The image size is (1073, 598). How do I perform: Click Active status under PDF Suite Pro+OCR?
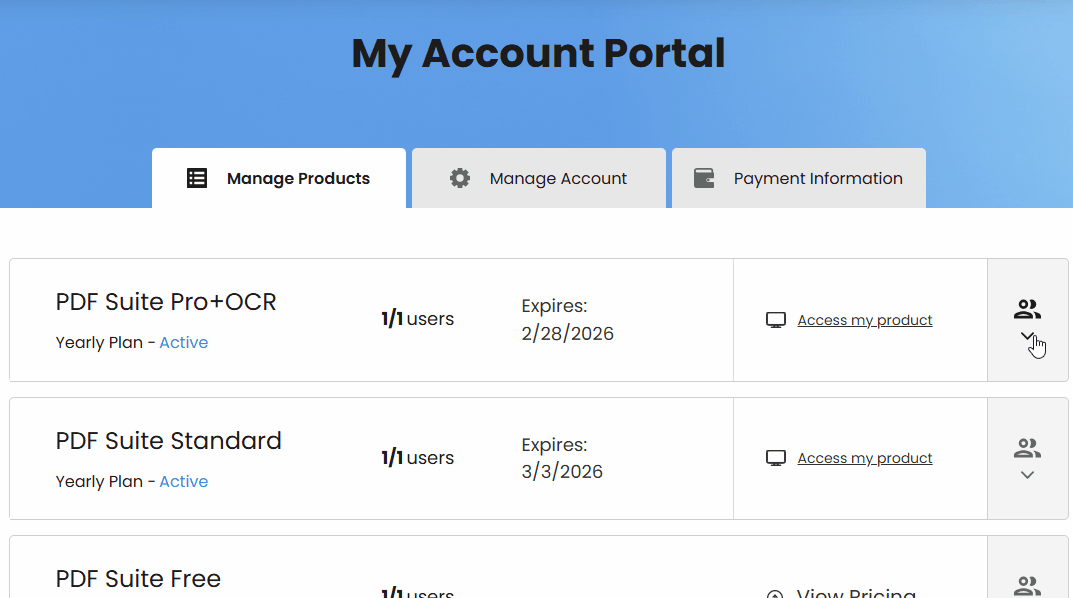[183, 343]
